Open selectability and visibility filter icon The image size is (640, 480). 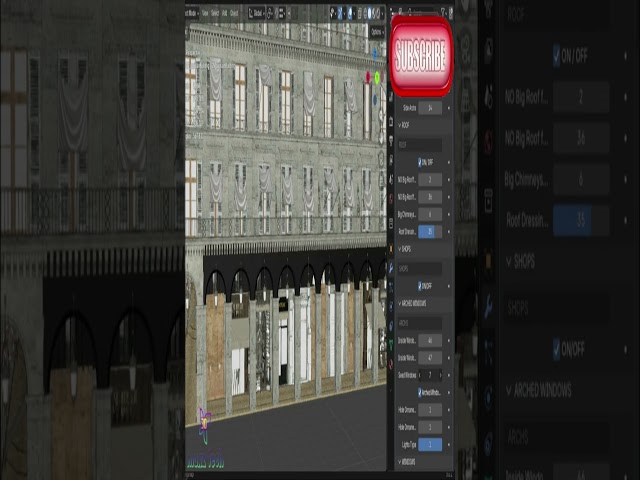click(x=333, y=13)
